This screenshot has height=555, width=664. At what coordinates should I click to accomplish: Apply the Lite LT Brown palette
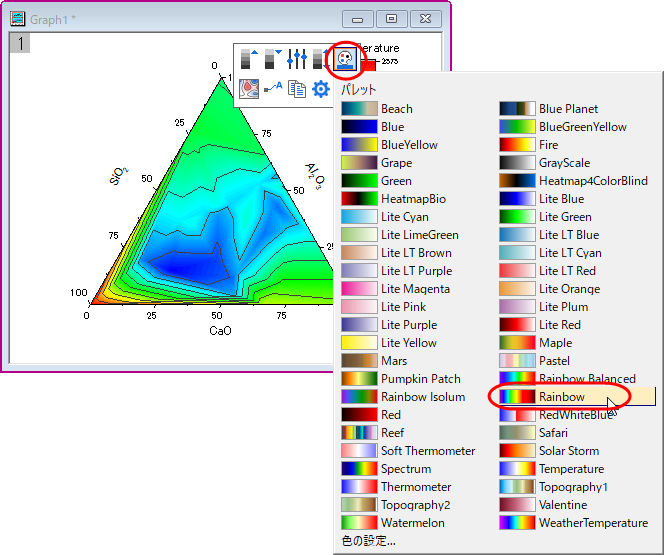click(x=396, y=253)
